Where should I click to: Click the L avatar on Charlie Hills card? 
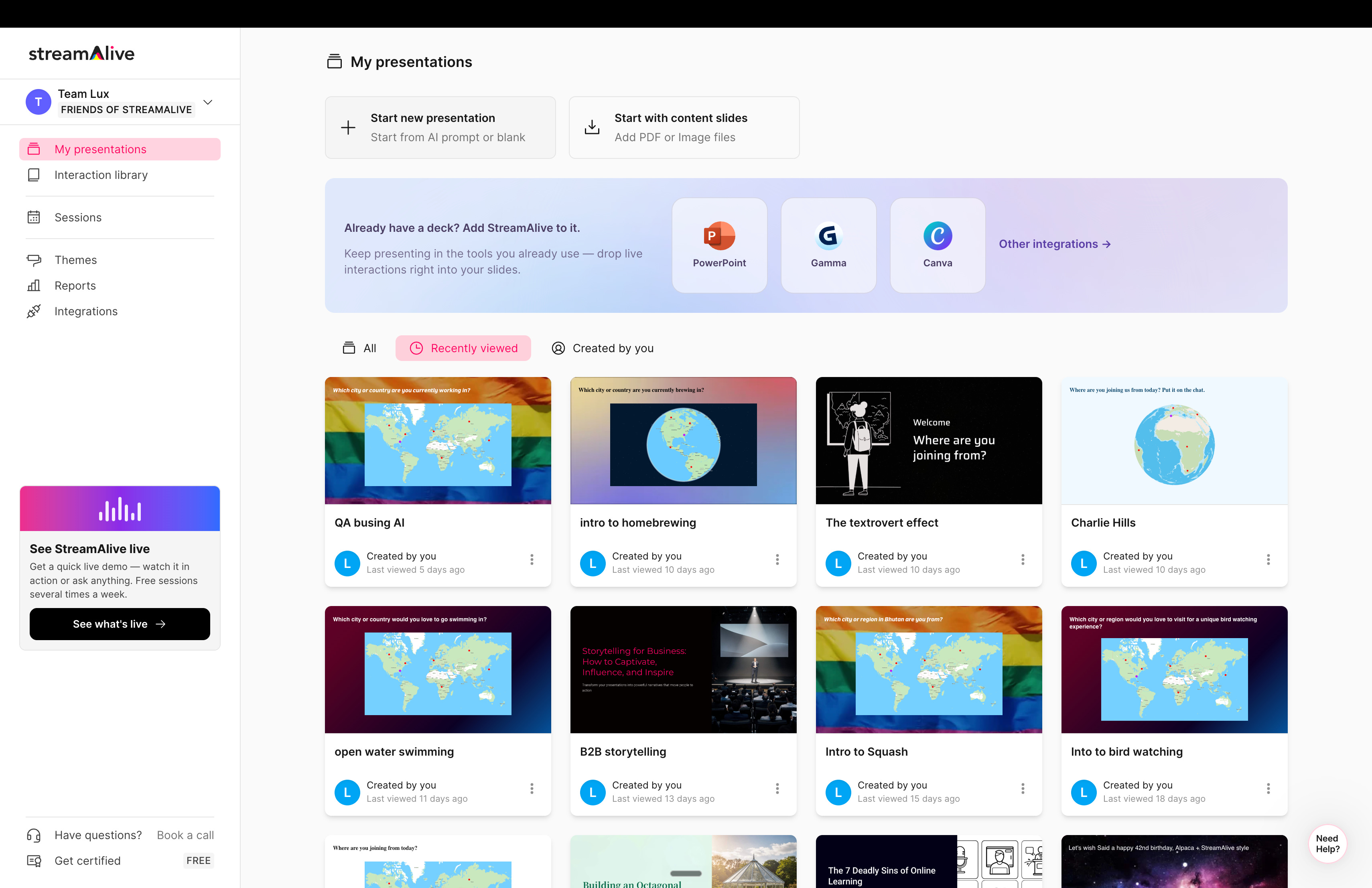1084,563
